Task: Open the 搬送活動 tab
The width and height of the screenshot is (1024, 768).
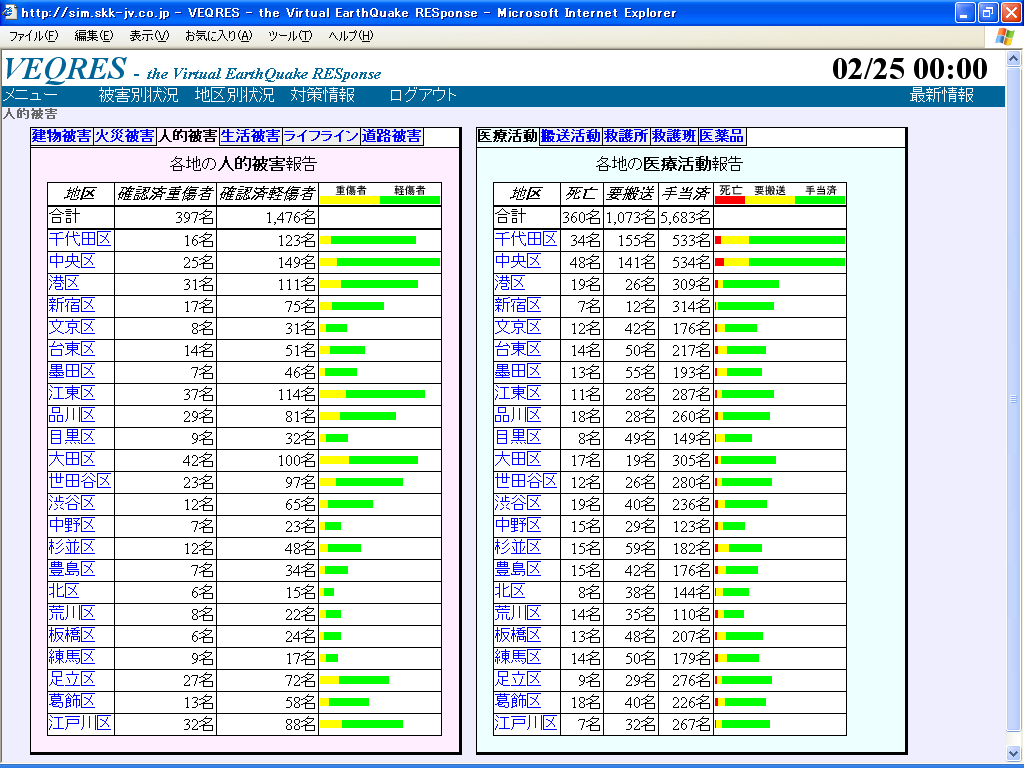Action: (x=570, y=136)
